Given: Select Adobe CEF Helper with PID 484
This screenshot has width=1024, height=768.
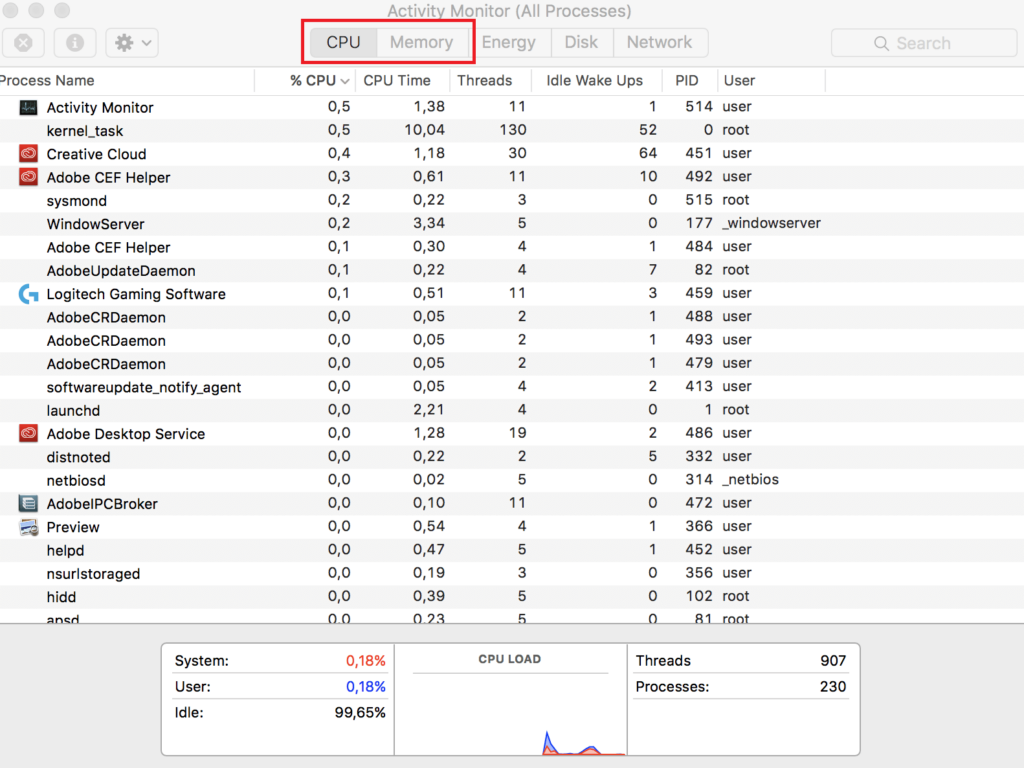Looking at the screenshot, I should click(512, 247).
